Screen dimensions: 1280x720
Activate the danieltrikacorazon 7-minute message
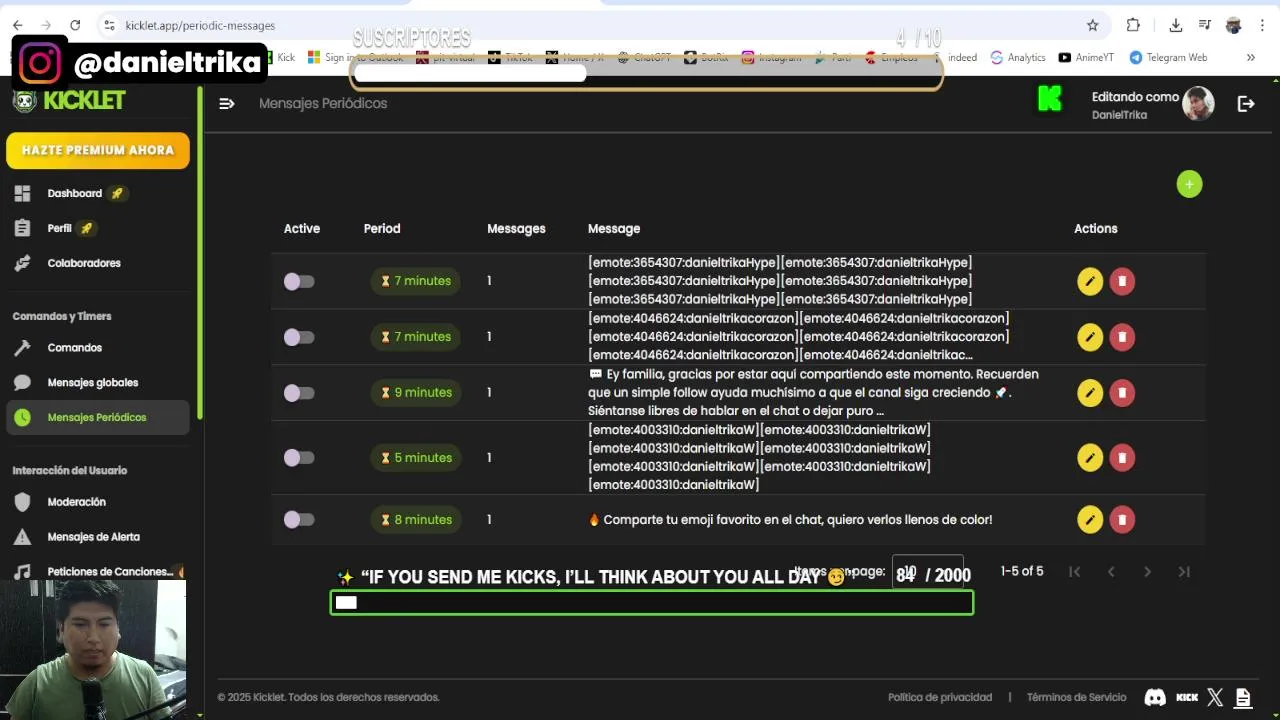tap(299, 338)
